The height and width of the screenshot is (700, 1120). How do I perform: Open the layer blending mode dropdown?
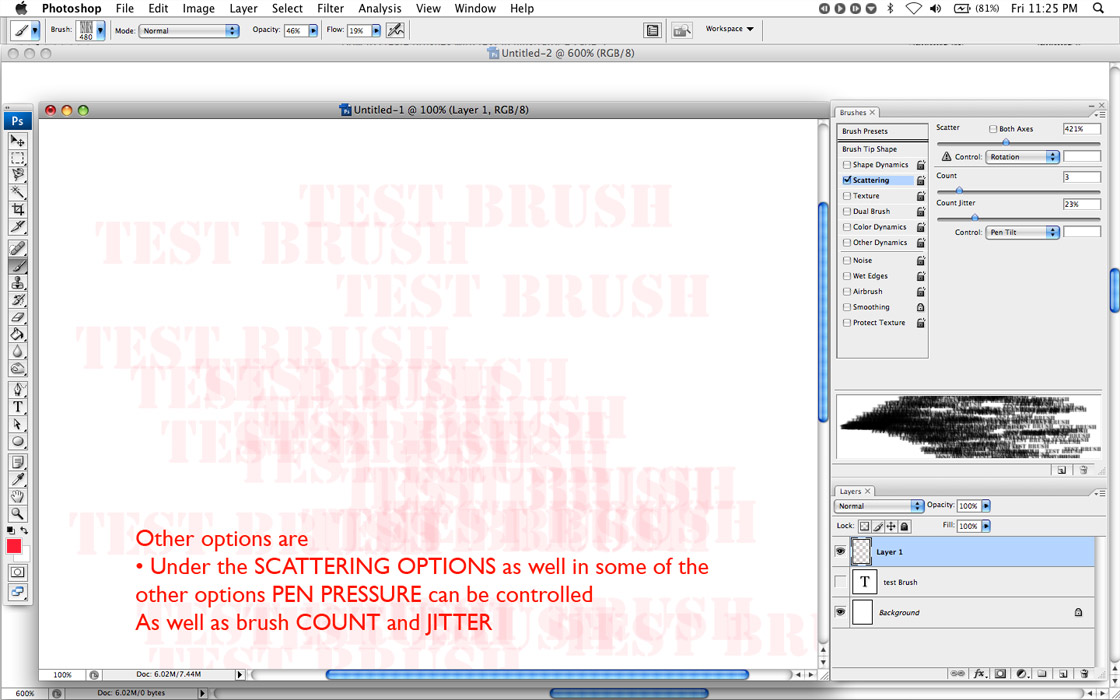click(879, 506)
